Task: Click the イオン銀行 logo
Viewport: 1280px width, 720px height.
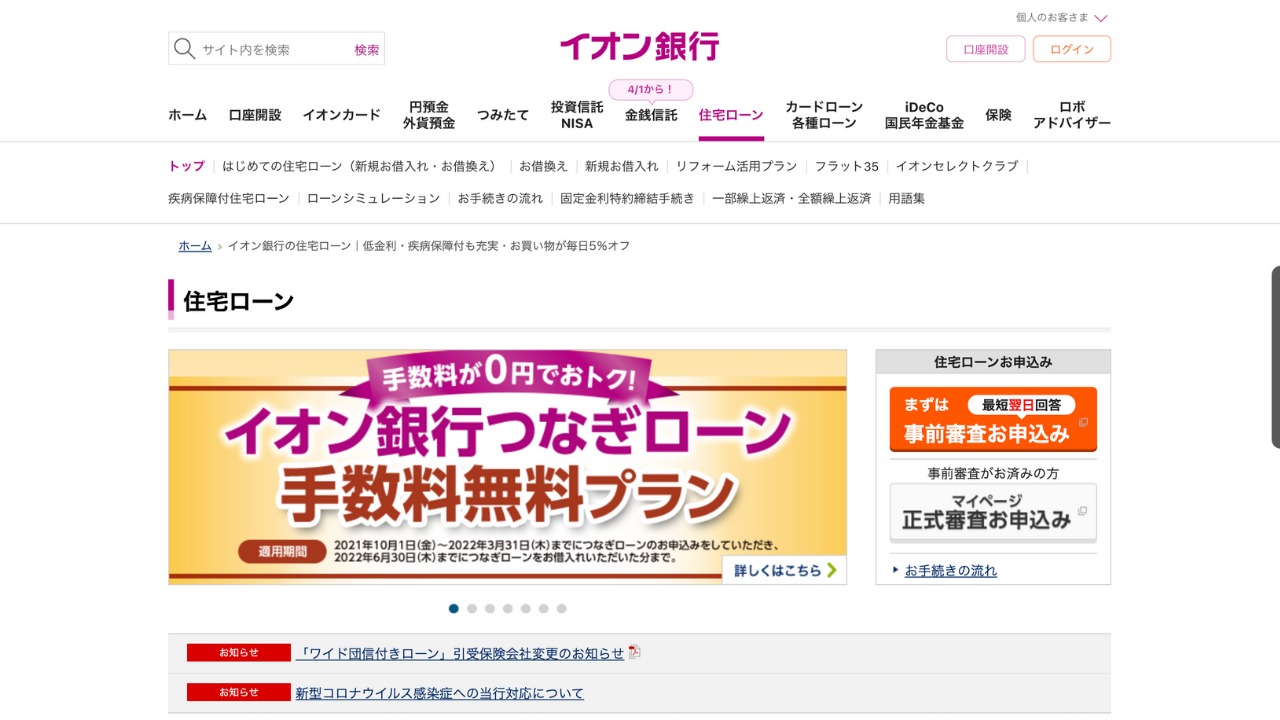Action: point(639,46)
